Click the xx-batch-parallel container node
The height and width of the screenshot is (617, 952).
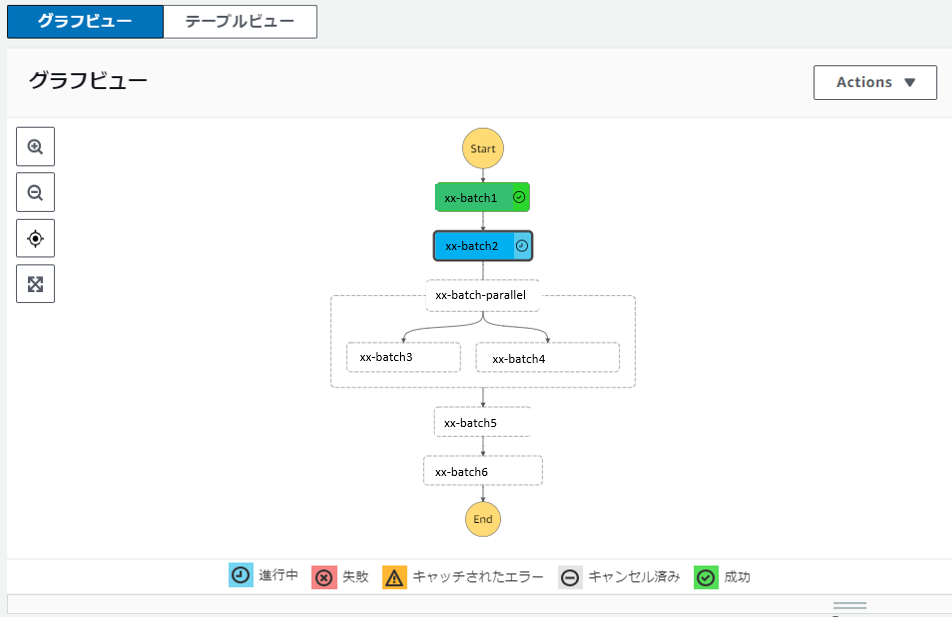(x=482, y=295)
